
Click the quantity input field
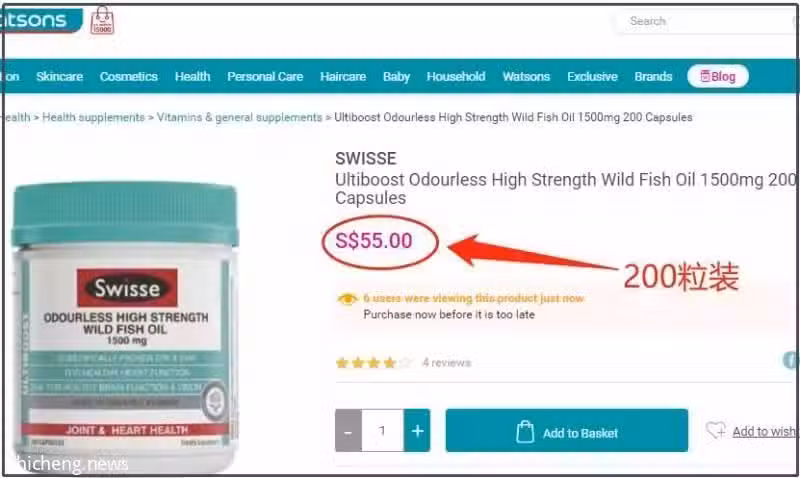383,431
